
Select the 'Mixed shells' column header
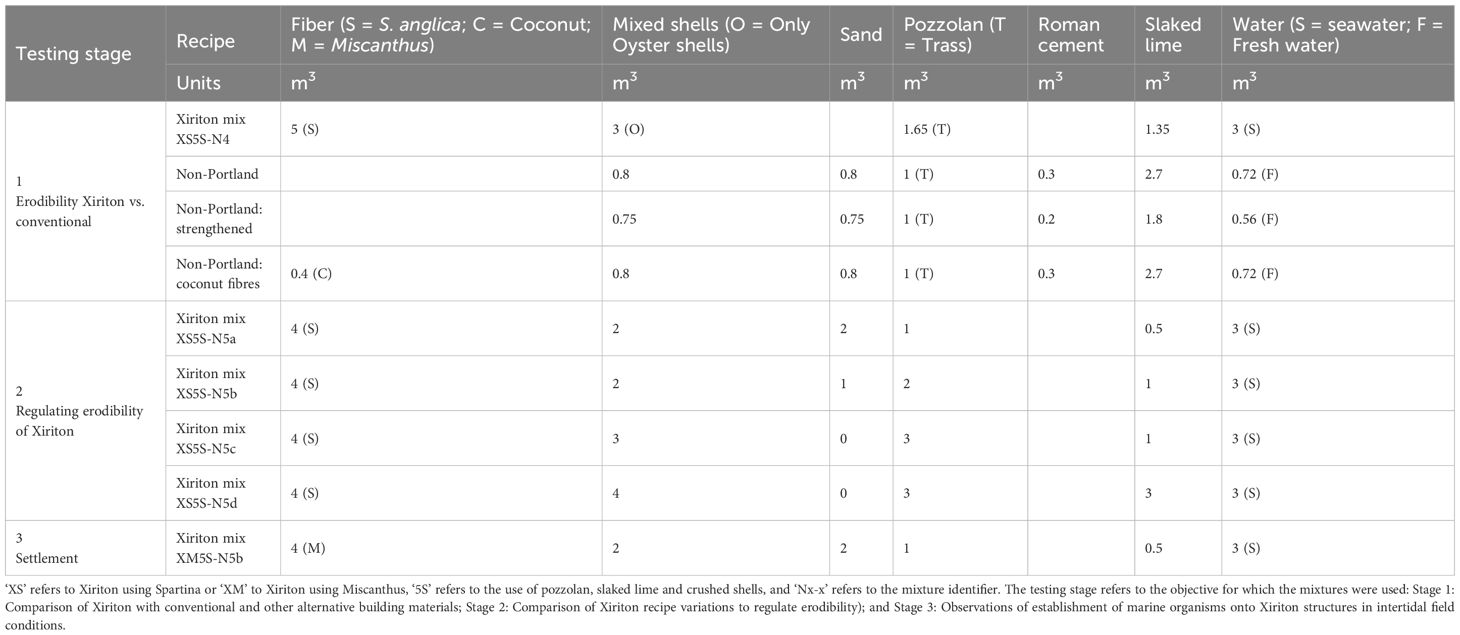click(x=710, y=33)
